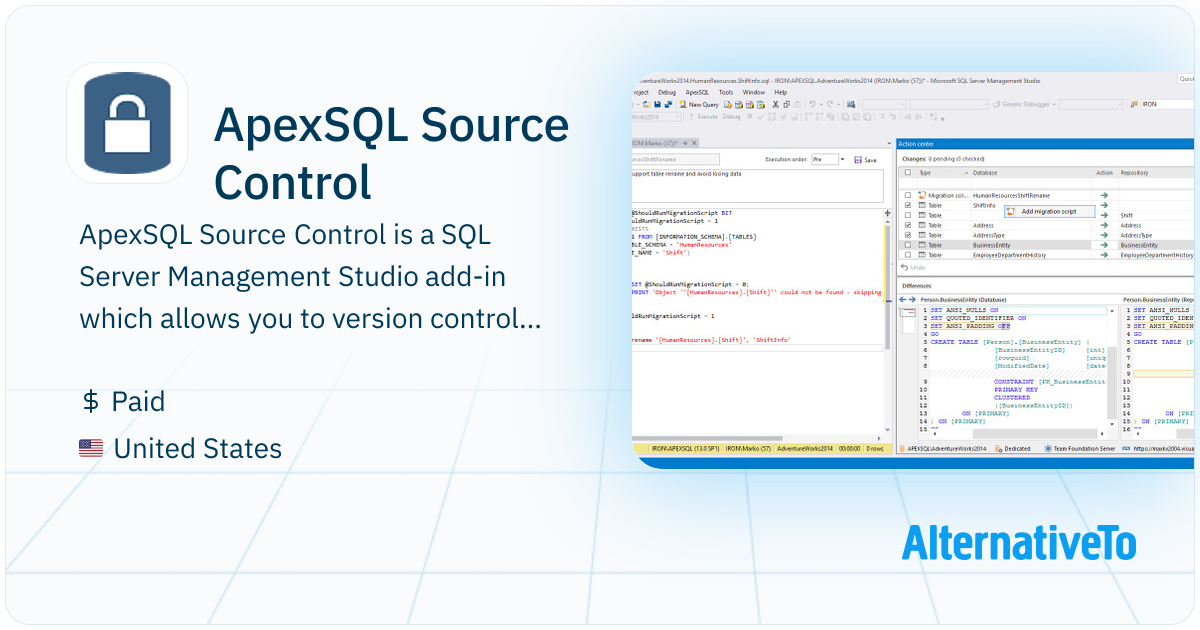Click the Dedicated model status item

point(1012,449)
